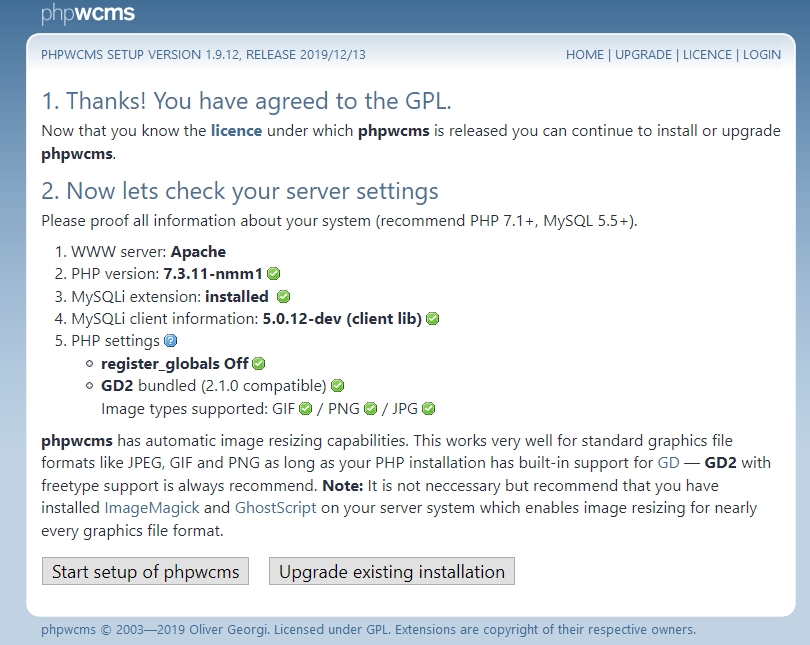Click the 'Please proof all information' sentence

click(339, 221)
